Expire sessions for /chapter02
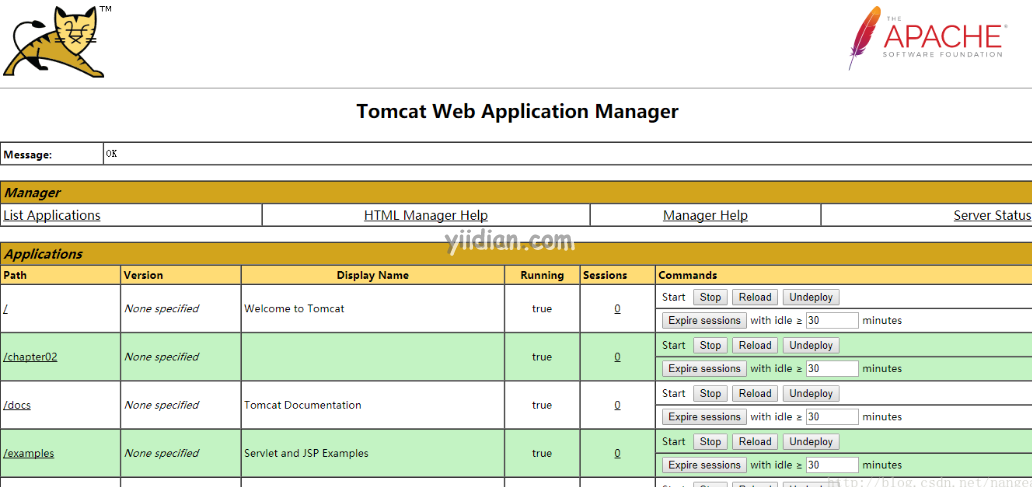 pyautogui.click(x=704, y=369)
